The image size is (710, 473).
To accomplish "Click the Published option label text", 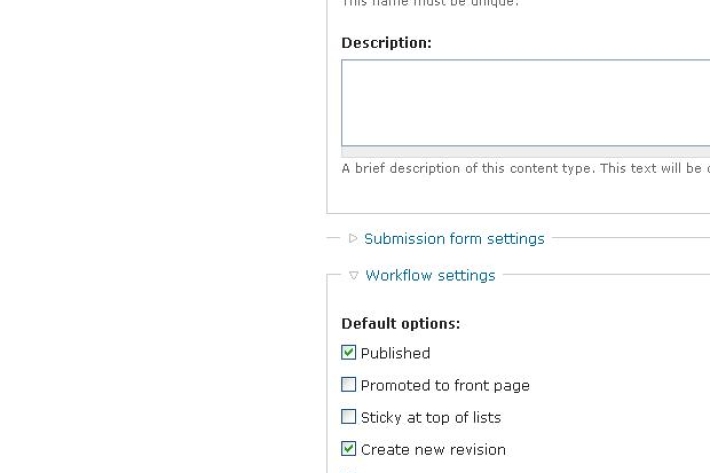I will pos(395,353).
